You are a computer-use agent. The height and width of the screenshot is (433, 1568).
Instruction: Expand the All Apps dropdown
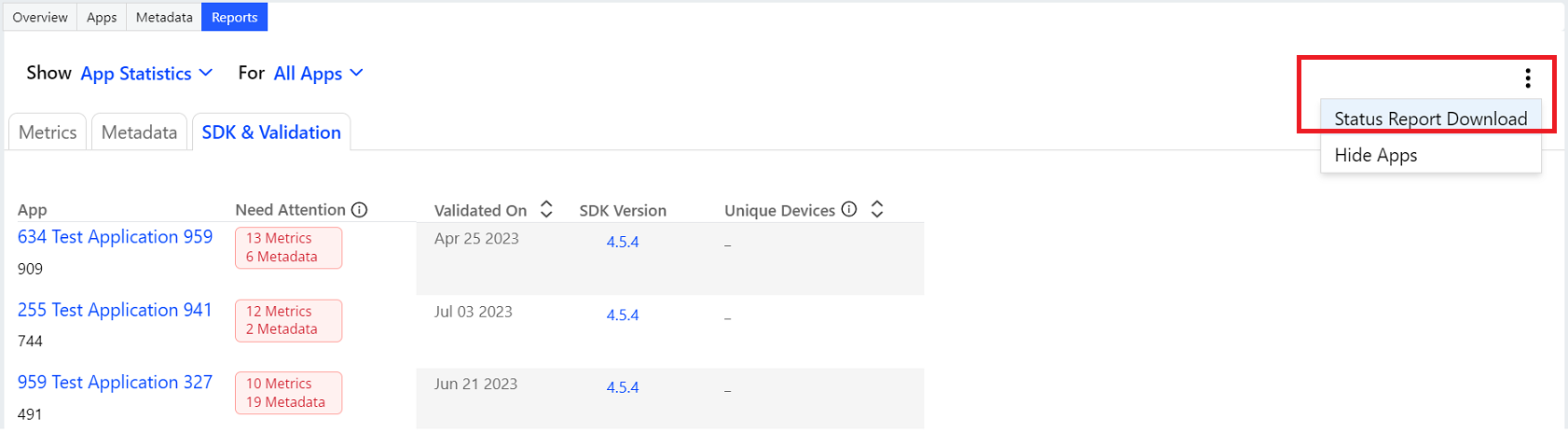coord(318,74)
